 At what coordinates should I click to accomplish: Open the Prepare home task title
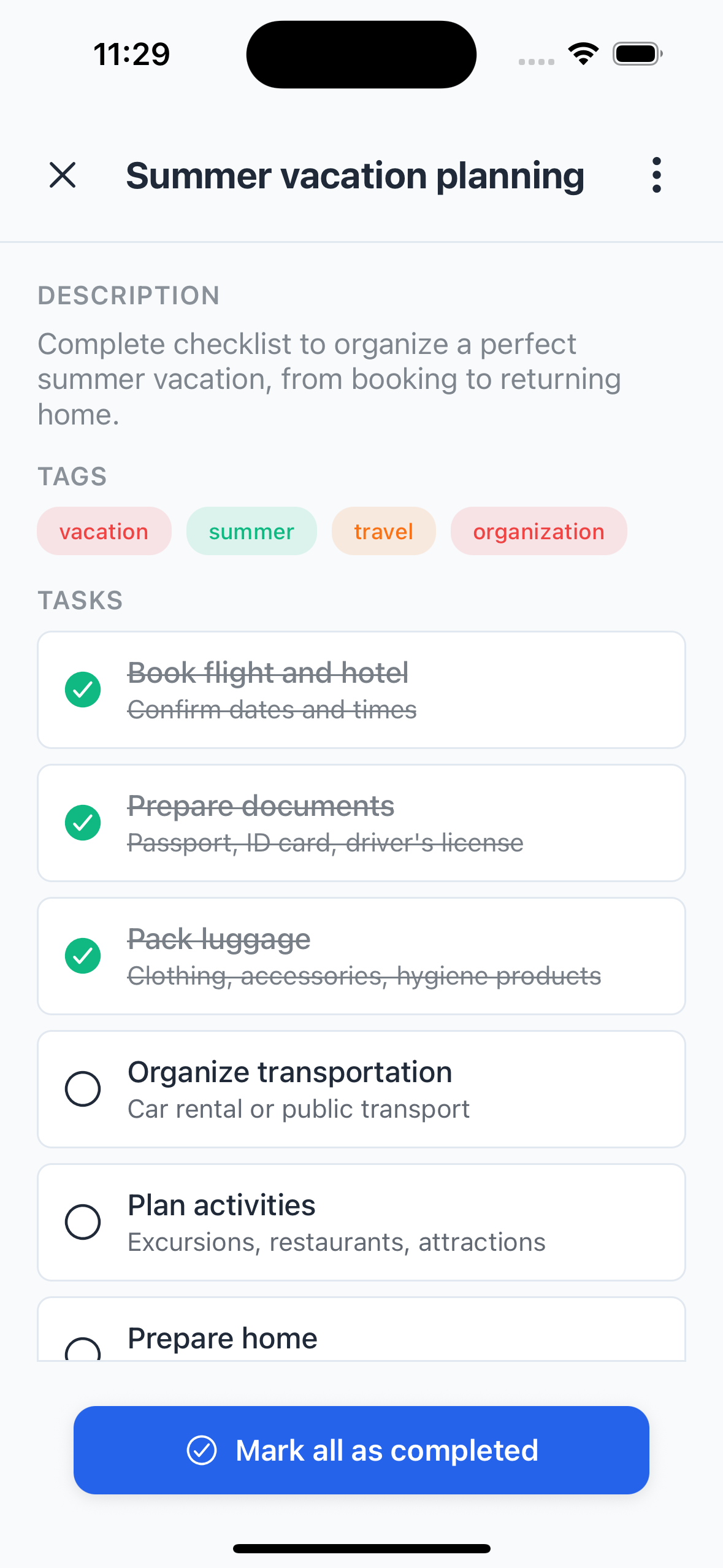click(222, 1339)
